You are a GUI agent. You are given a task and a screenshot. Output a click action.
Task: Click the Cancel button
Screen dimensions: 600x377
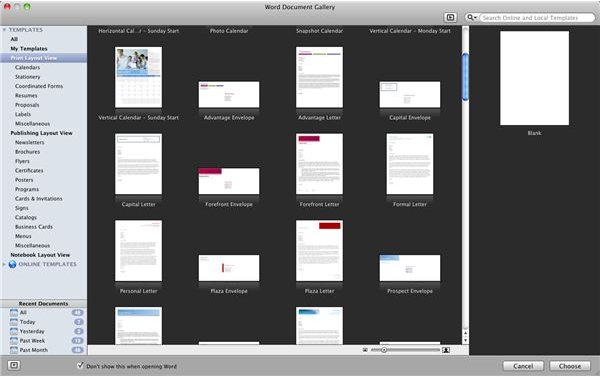pos(523,366)
